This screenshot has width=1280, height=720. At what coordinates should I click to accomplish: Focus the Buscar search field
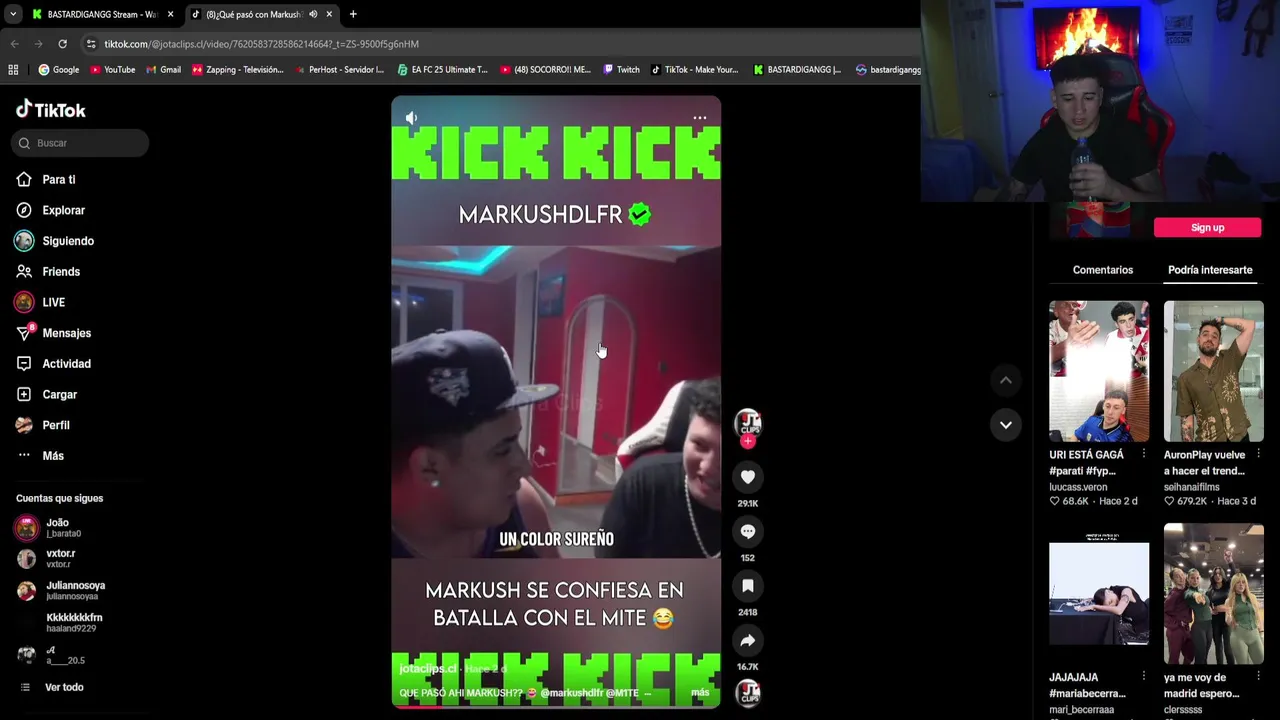[x=81, y=143]
